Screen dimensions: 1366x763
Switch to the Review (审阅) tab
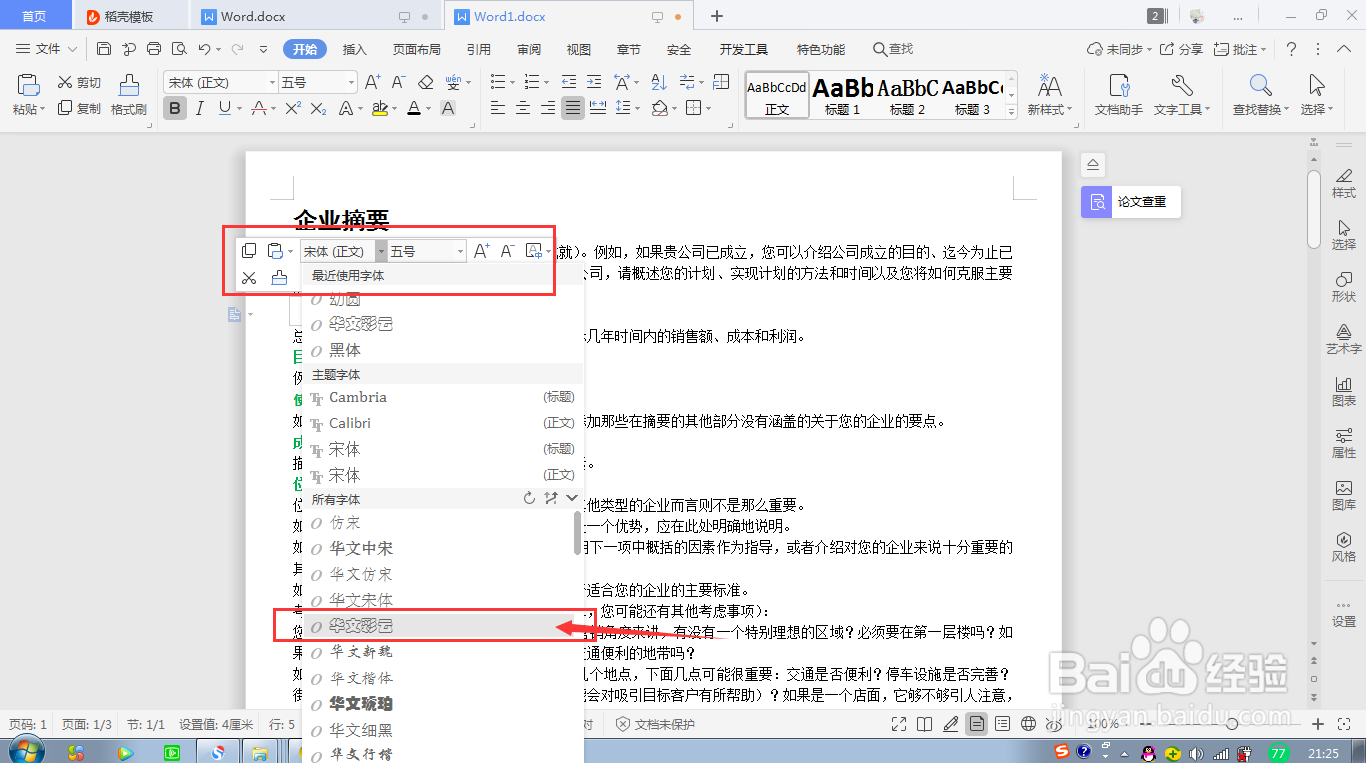tap(529, 49)
